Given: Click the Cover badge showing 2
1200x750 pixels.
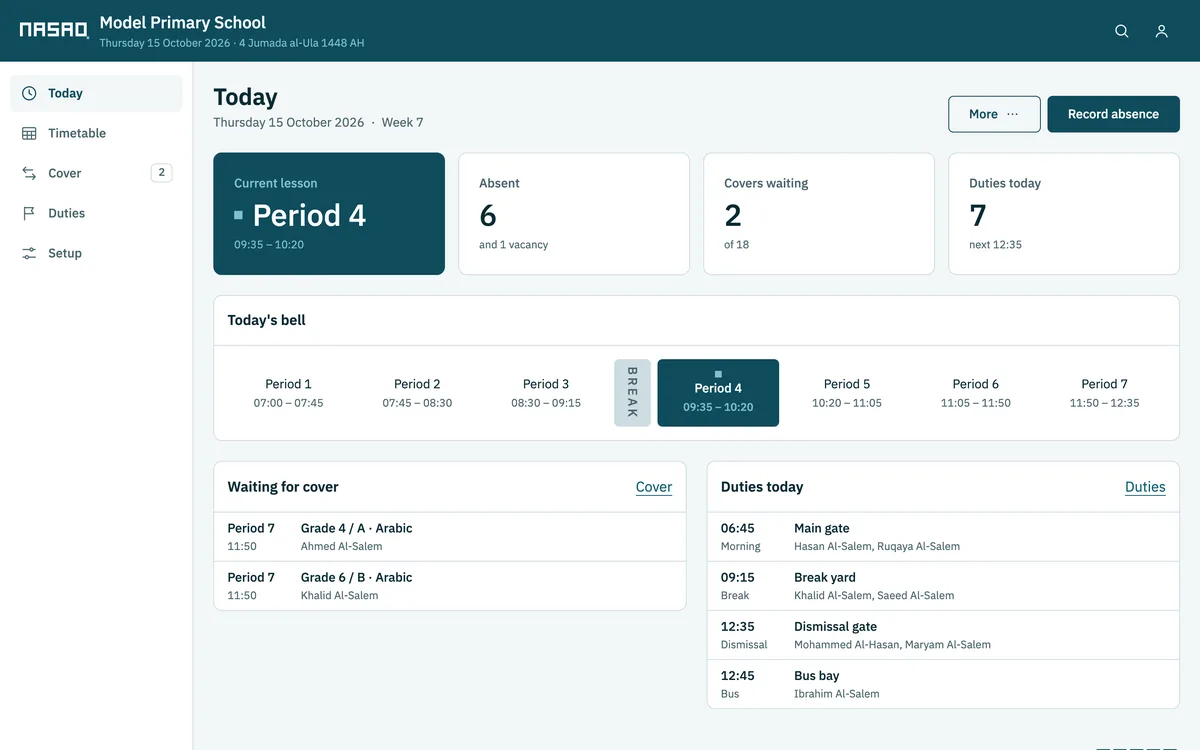Looking at the screenshot, I should tap(161, 173).
